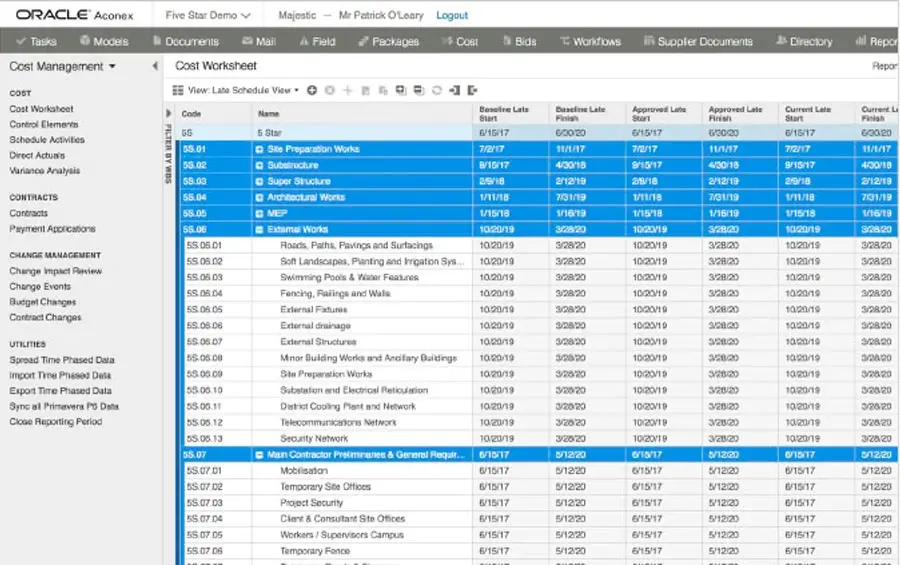The image size is (900, 565).
Task: Collapse the Main Contractor Preliminaries row
Action: pyautogui.click(x=259, y=455)
